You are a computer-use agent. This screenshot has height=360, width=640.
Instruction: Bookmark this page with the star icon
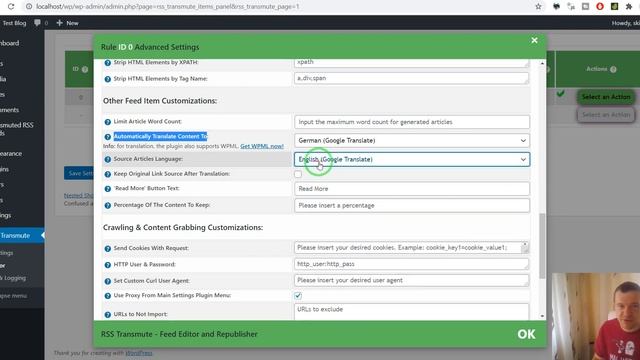(538, 7)
